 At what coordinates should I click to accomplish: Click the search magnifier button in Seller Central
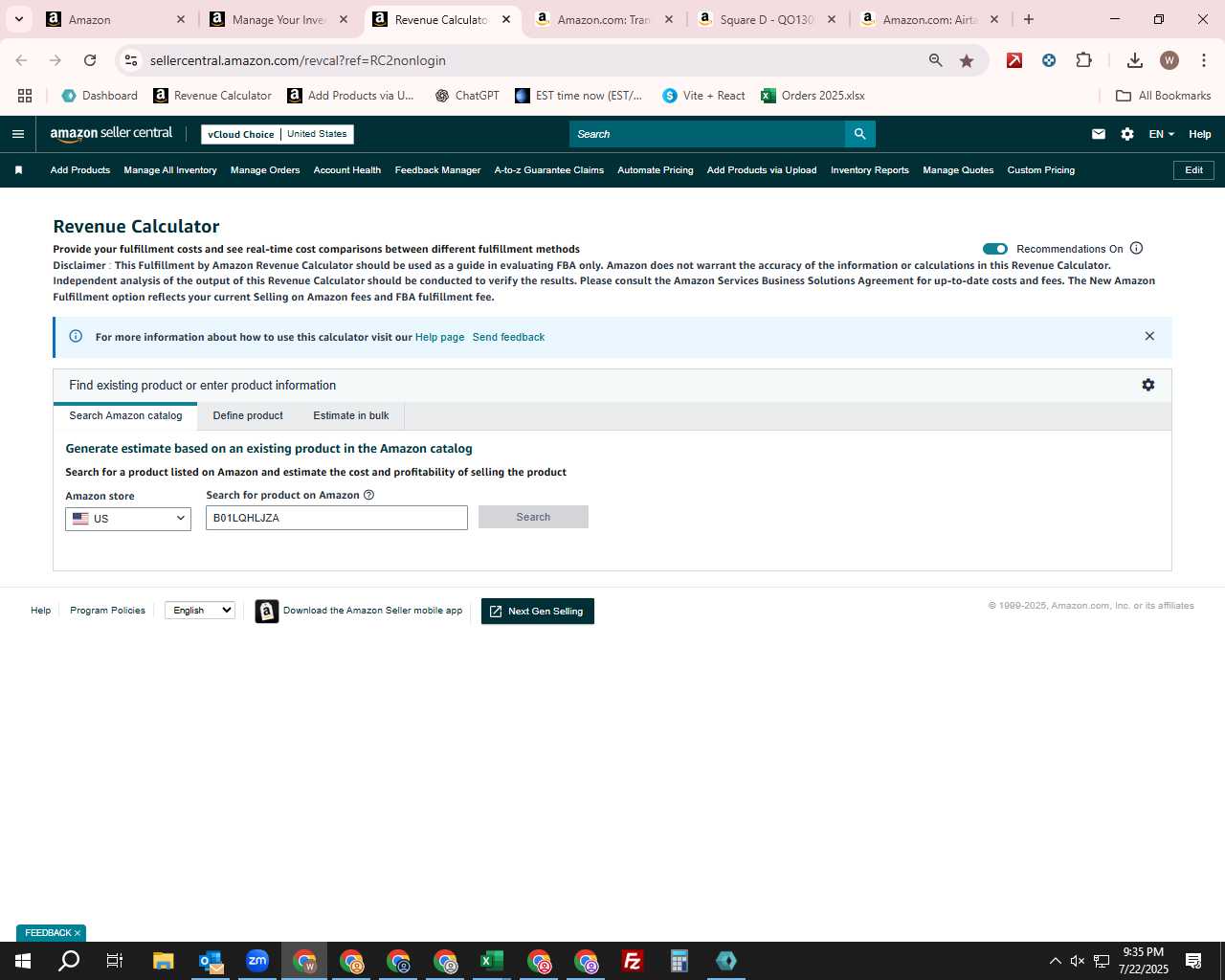(x=860, y=134)
